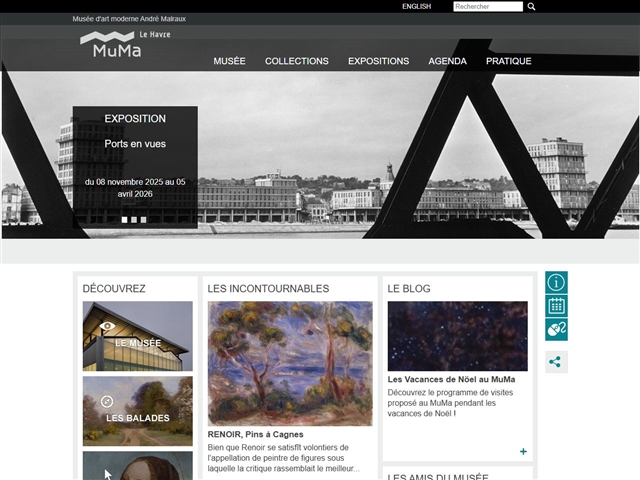The height and width of the screenshot is (480, 640).
Task: Click the share icon
Action: [556, 362]
